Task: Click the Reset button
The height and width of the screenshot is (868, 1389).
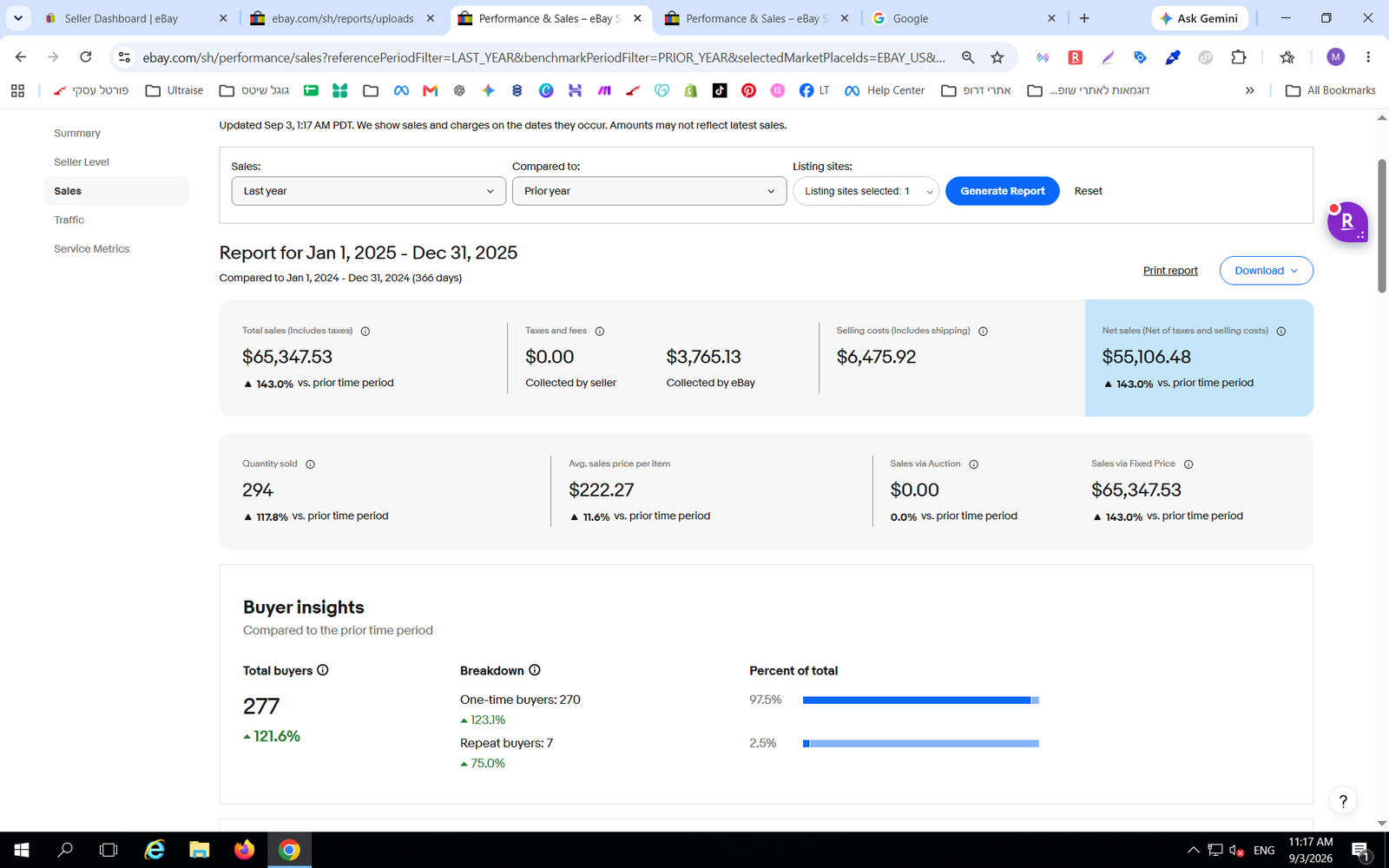Action: [x=1089, y=191]
